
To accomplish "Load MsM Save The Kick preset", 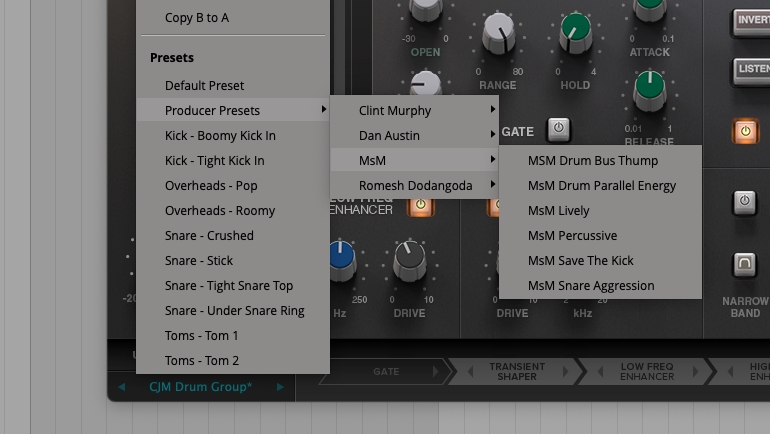I will click(600, 261).
